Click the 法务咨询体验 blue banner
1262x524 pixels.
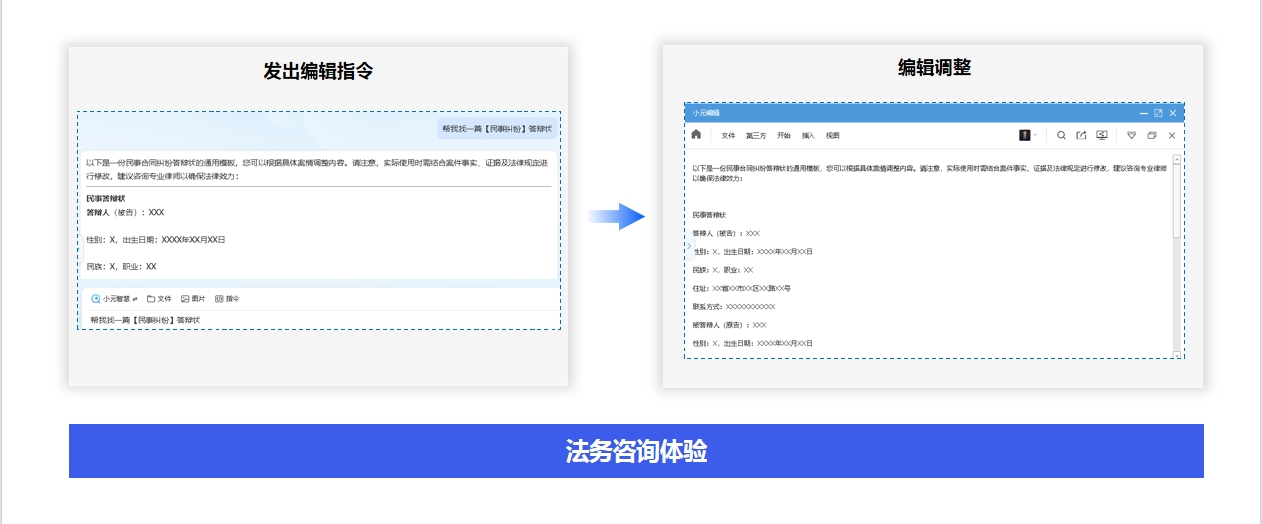coord(636,451)
